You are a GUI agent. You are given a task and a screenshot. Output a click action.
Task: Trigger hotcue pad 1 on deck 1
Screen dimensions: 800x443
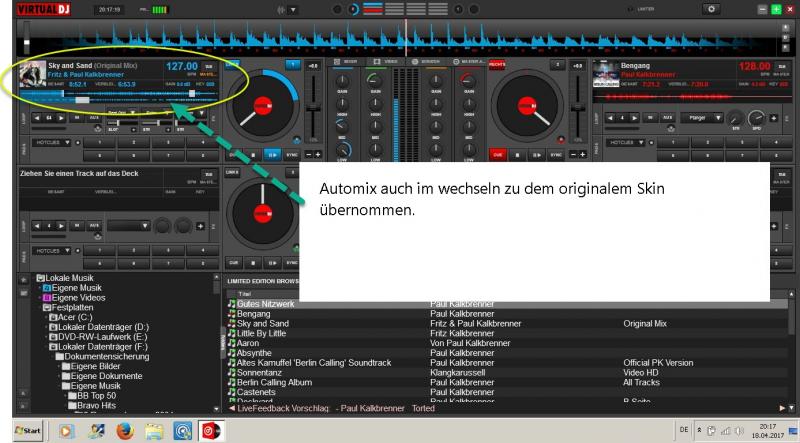tap(100, 143)
